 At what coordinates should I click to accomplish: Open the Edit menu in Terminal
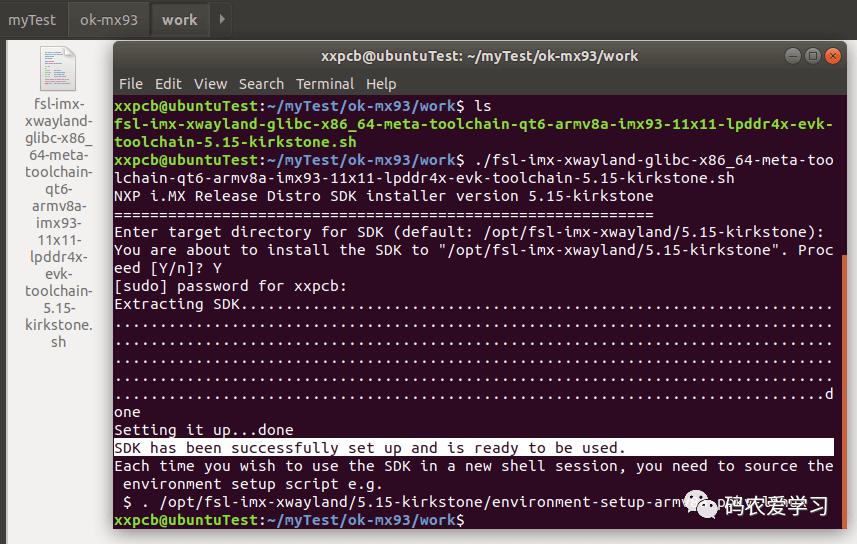pos(168,84)
